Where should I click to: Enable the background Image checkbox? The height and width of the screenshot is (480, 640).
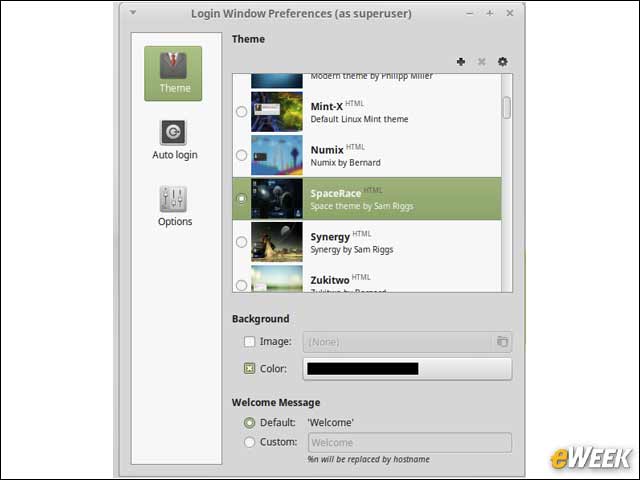click(x=249, y=342)
